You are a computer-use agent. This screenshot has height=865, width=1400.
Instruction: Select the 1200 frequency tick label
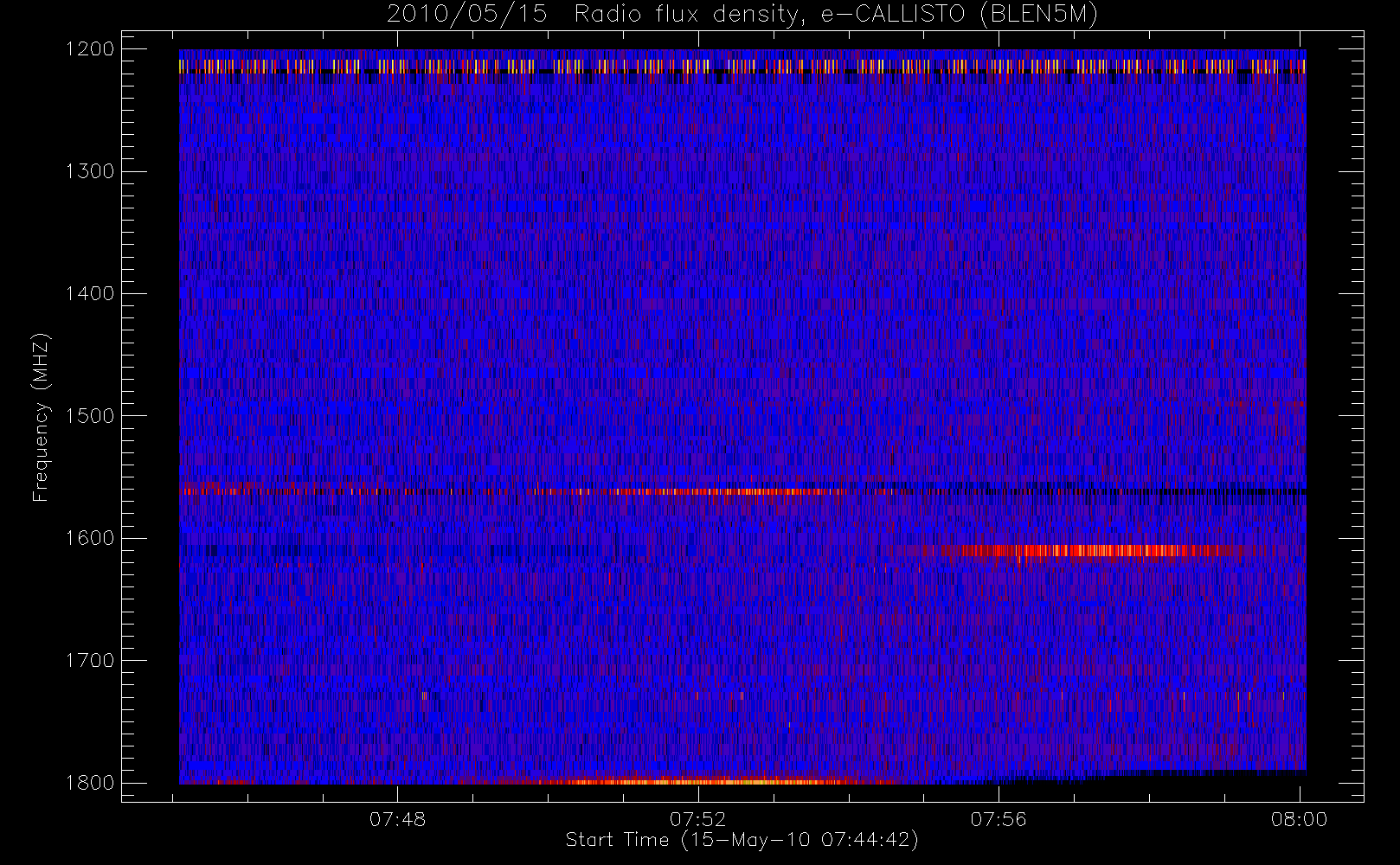(x=90, y=49)
